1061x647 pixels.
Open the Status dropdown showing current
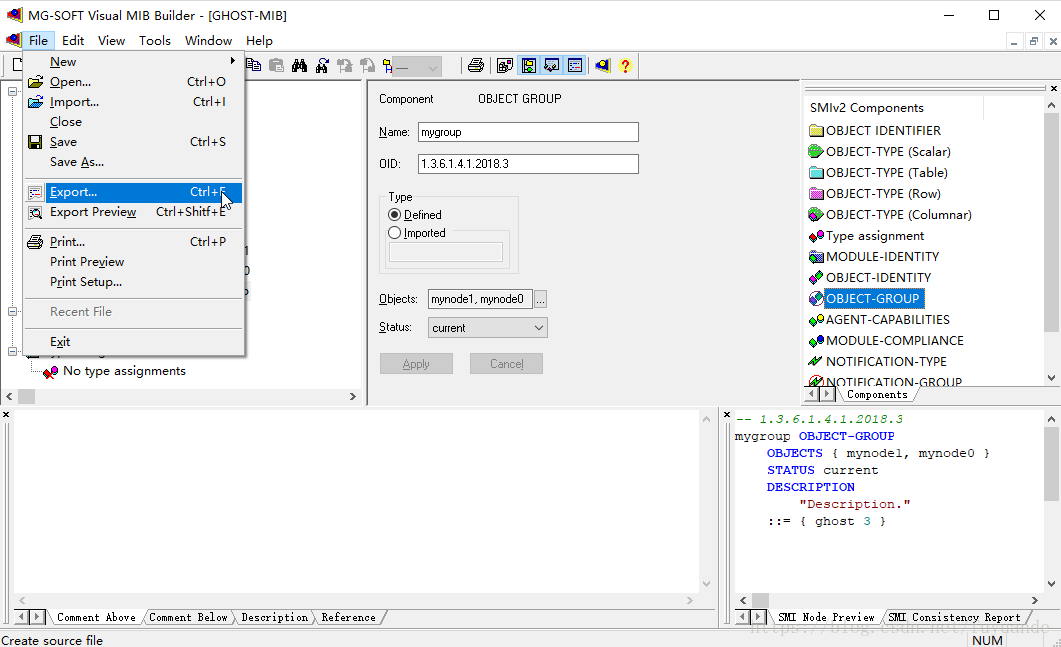coord(487,328)
